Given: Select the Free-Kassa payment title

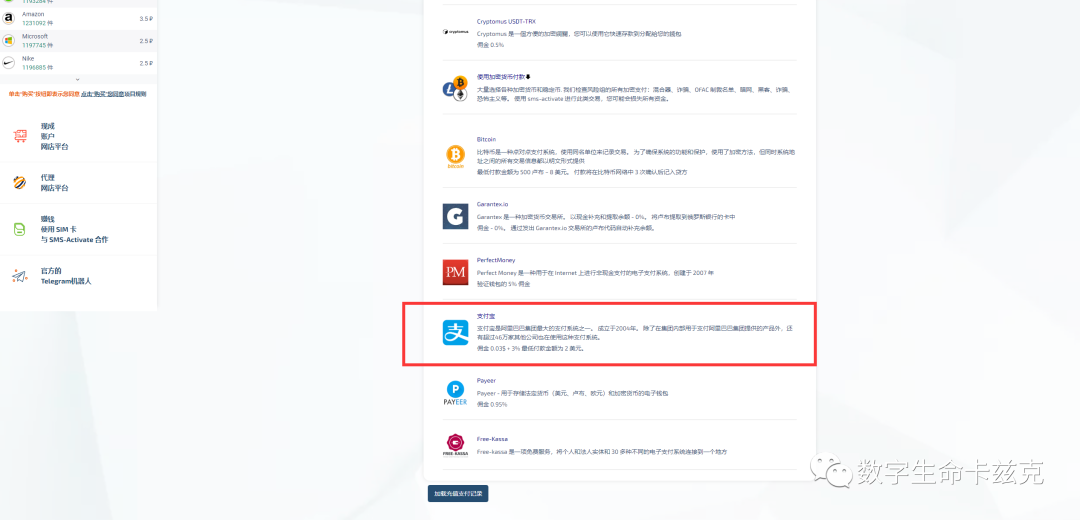Looking at the screenshot, I should point(491,438).
